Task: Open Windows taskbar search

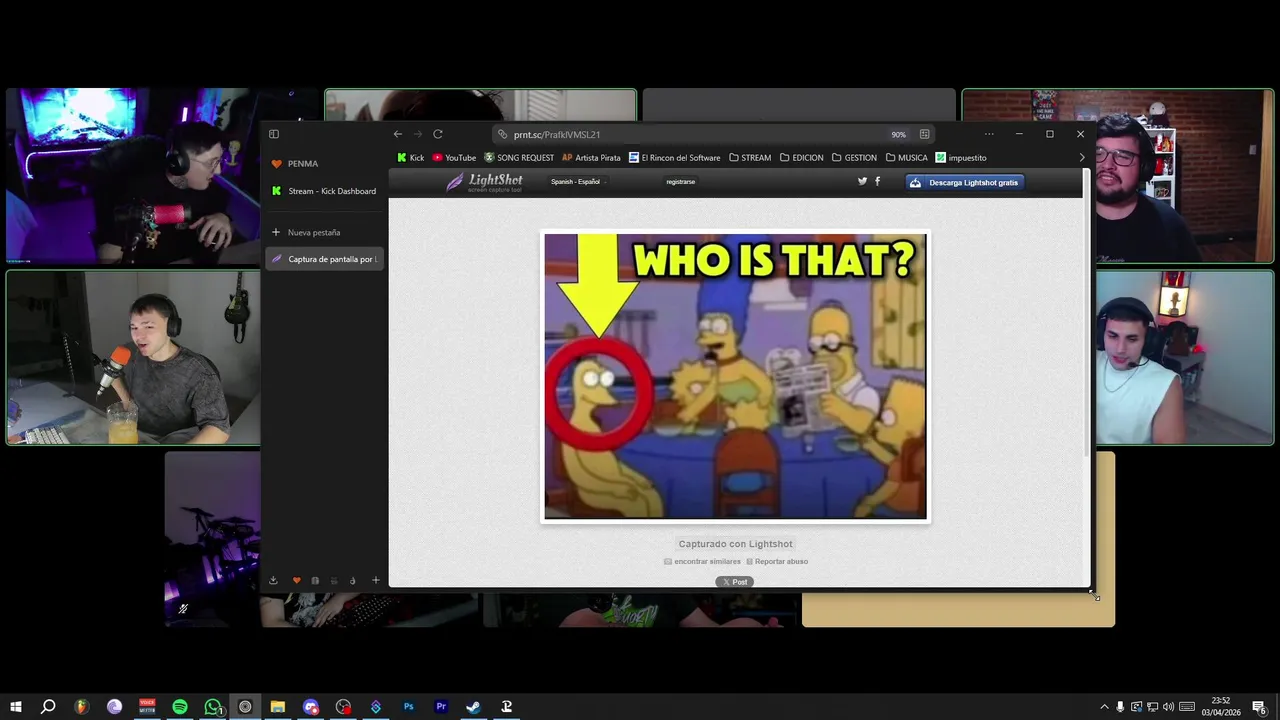Action: (x=48, y=707)
